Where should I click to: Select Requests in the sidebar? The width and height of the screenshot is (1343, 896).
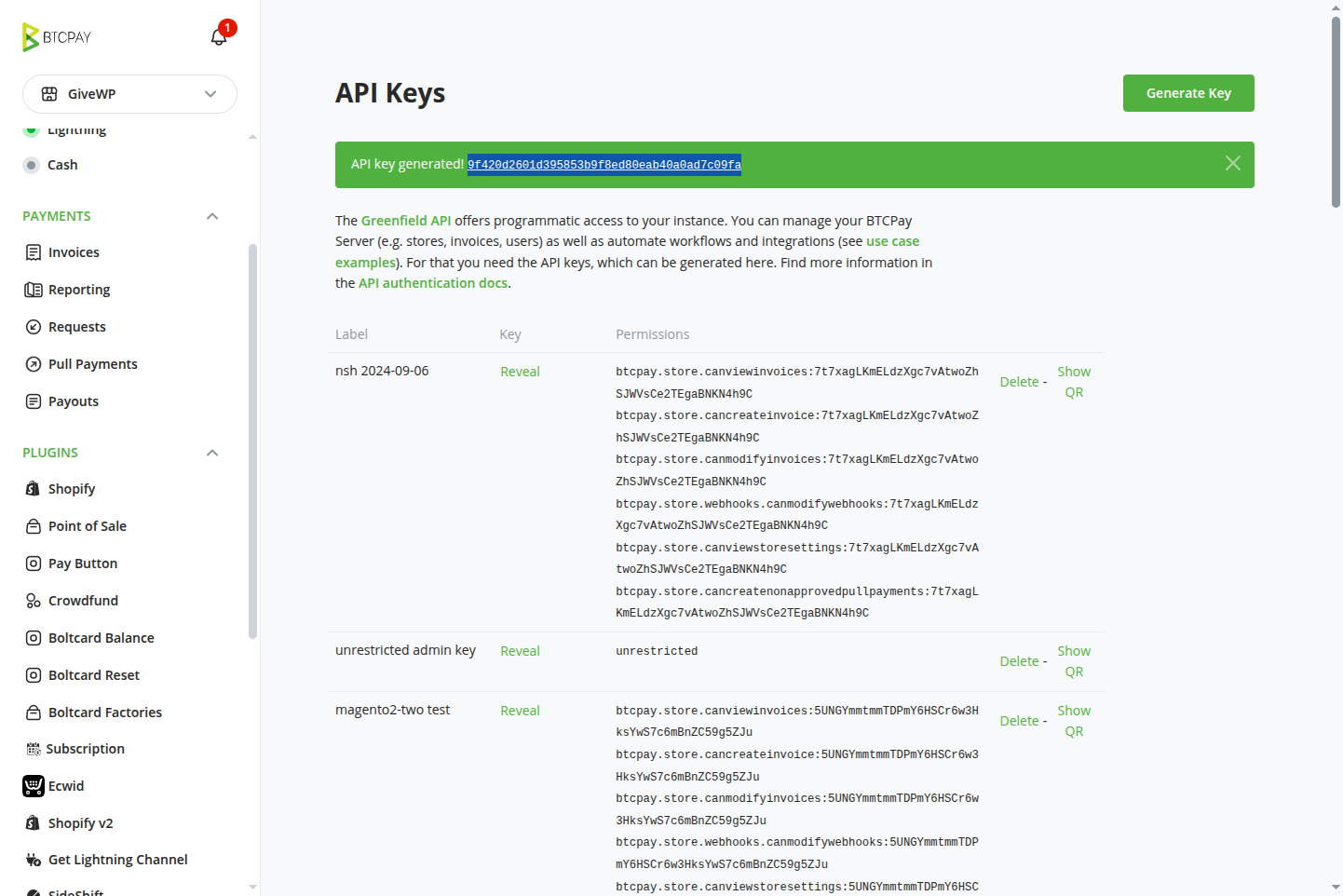coord(77,326)
